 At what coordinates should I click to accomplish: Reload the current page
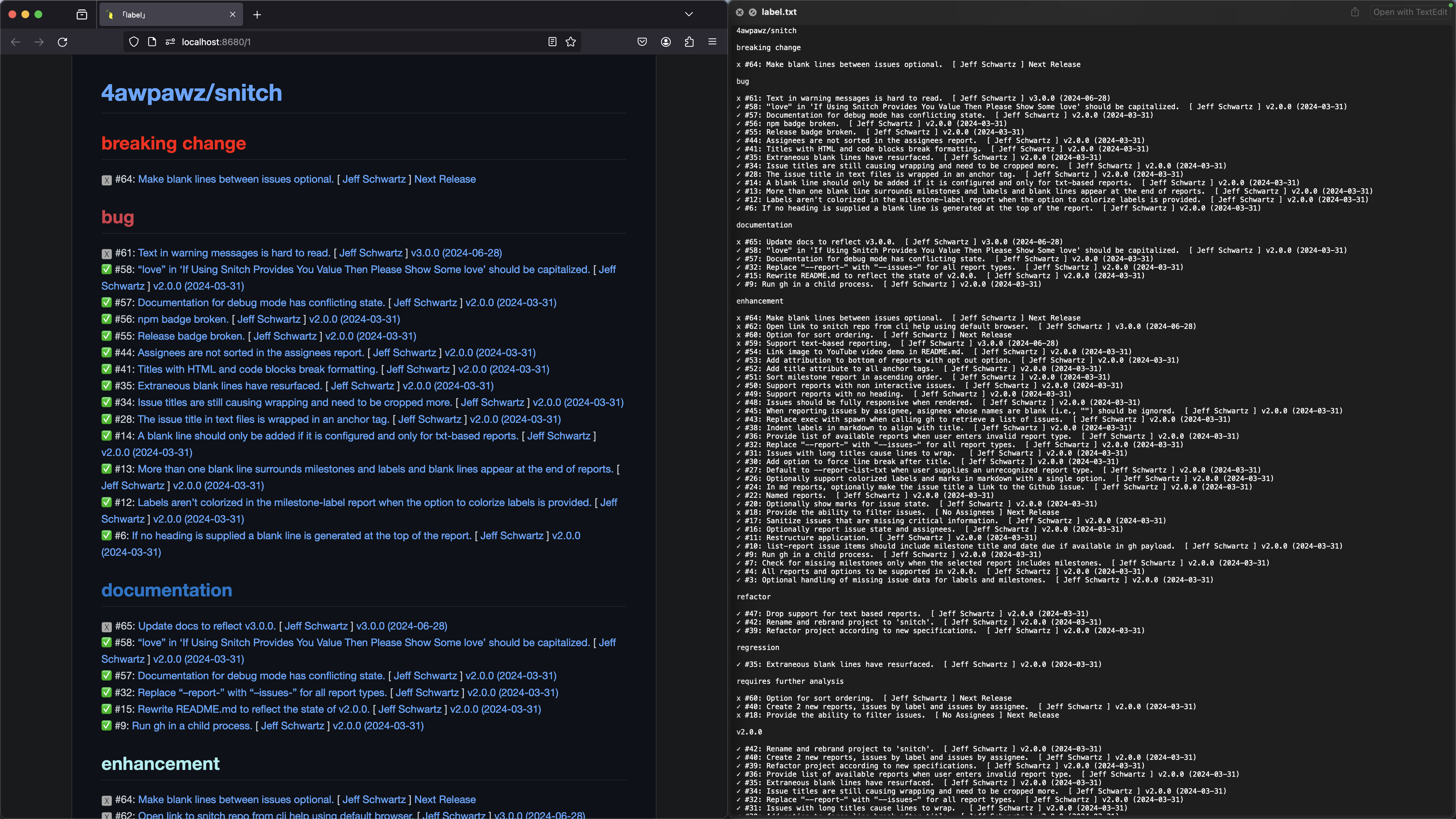point(63,42)
